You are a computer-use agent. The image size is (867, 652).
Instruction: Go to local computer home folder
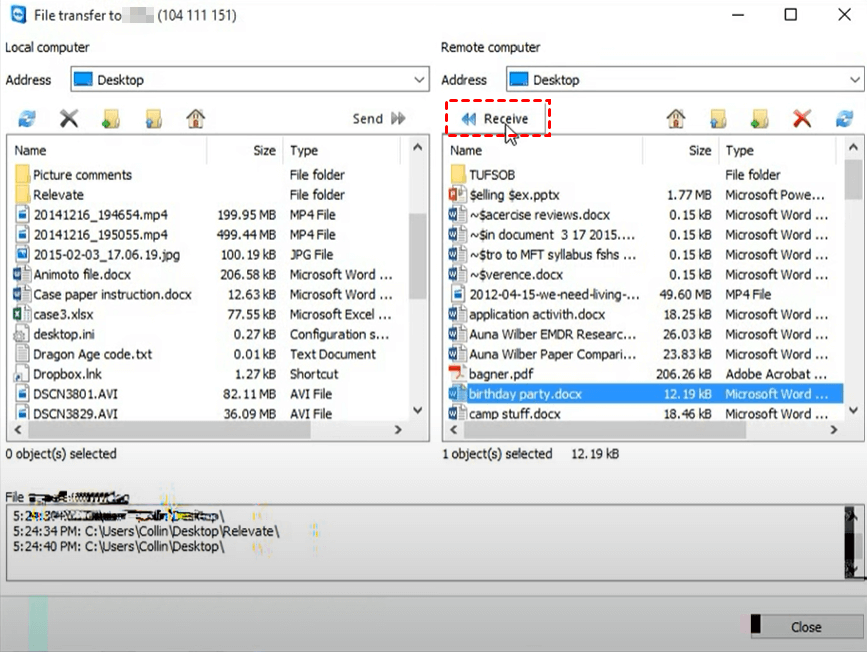point(195,119)
